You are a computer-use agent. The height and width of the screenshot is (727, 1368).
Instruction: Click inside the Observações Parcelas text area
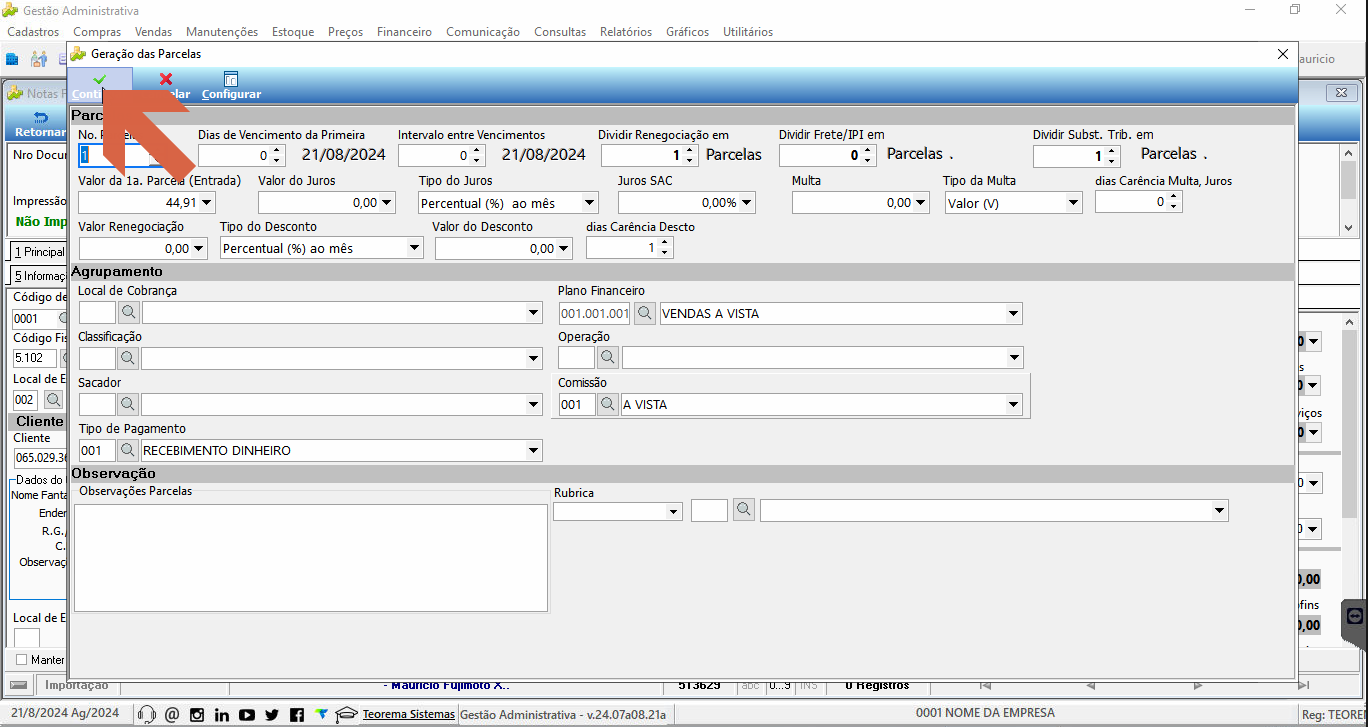coord(311,557)
